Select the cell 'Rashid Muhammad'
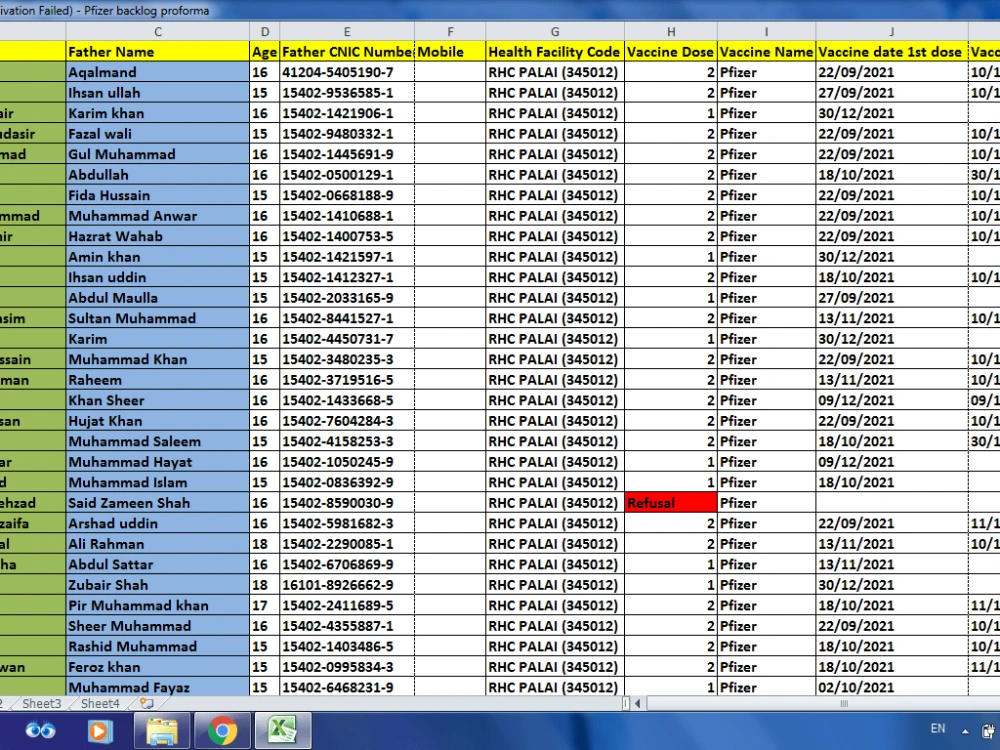The width and height of the screenshot is (1000, 750). 158,646
